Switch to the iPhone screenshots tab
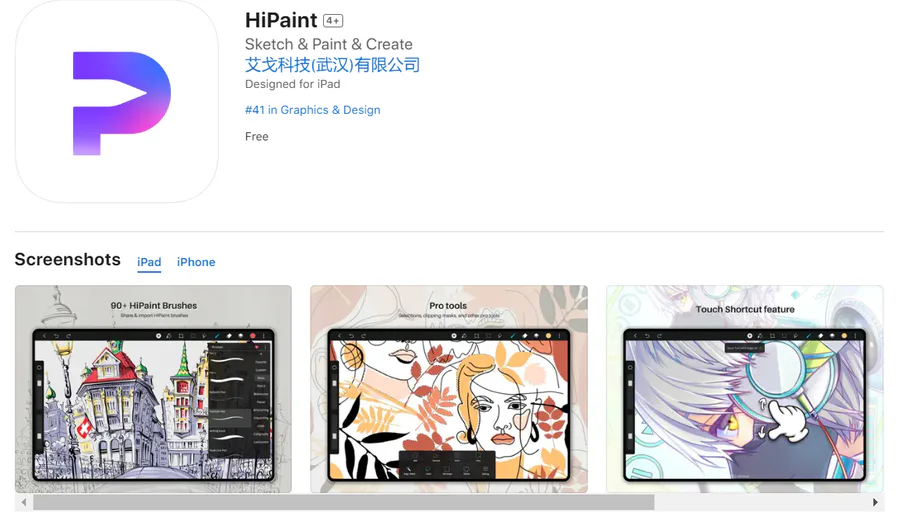Viewport: 900px width, 527px height. (x=196, y=262)
